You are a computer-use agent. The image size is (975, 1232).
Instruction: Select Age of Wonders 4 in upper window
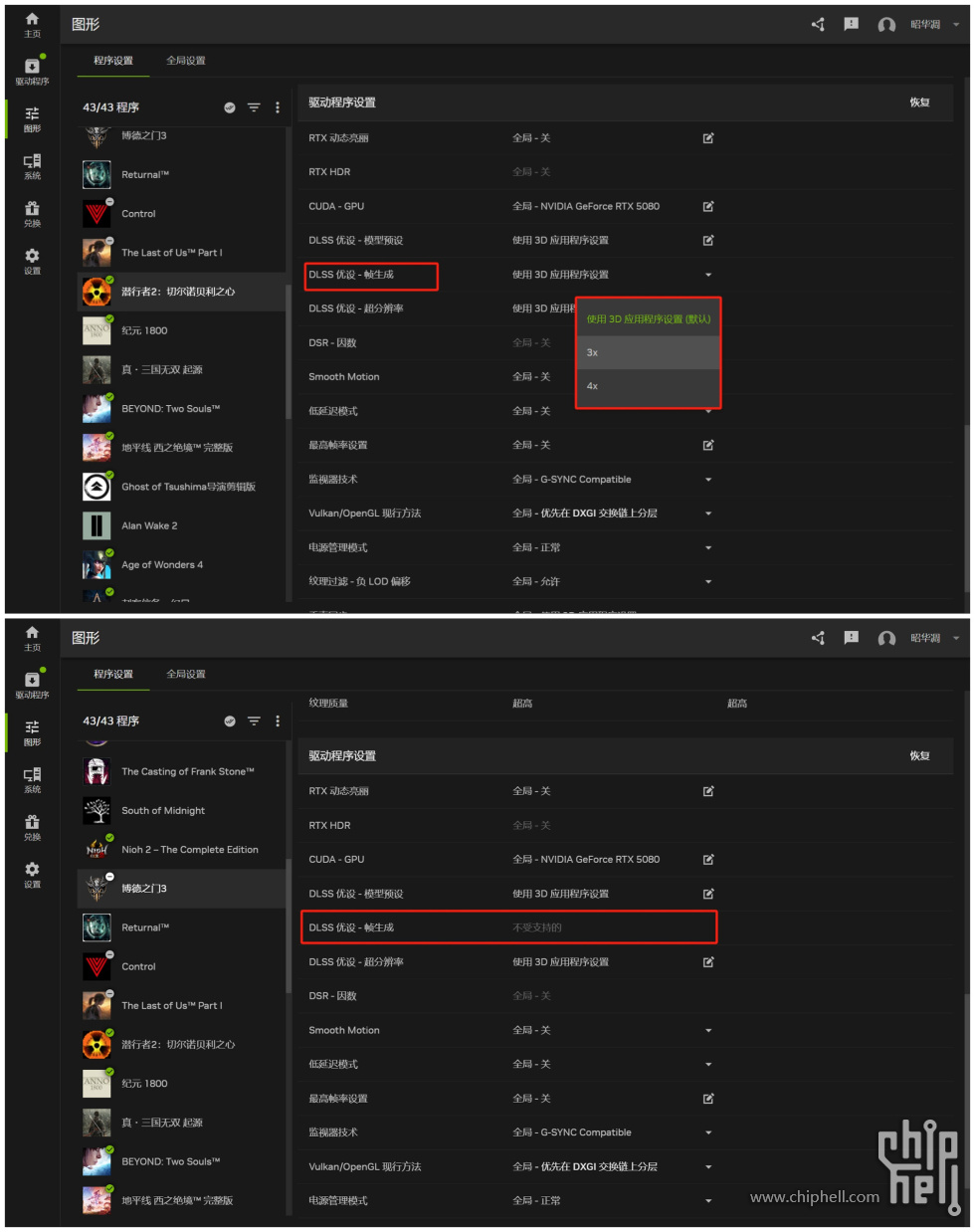click(x=181, y=565)
